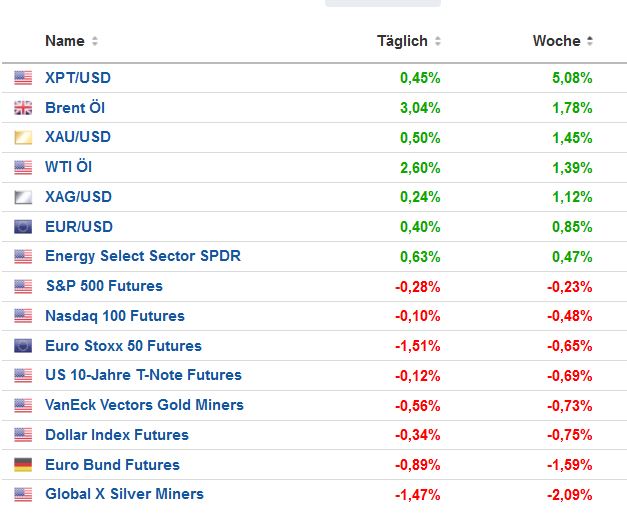The image size is (627, 520).
Task: Open US 10-Jahre T-Note Futures link
Action: click(x=143, y=375)
